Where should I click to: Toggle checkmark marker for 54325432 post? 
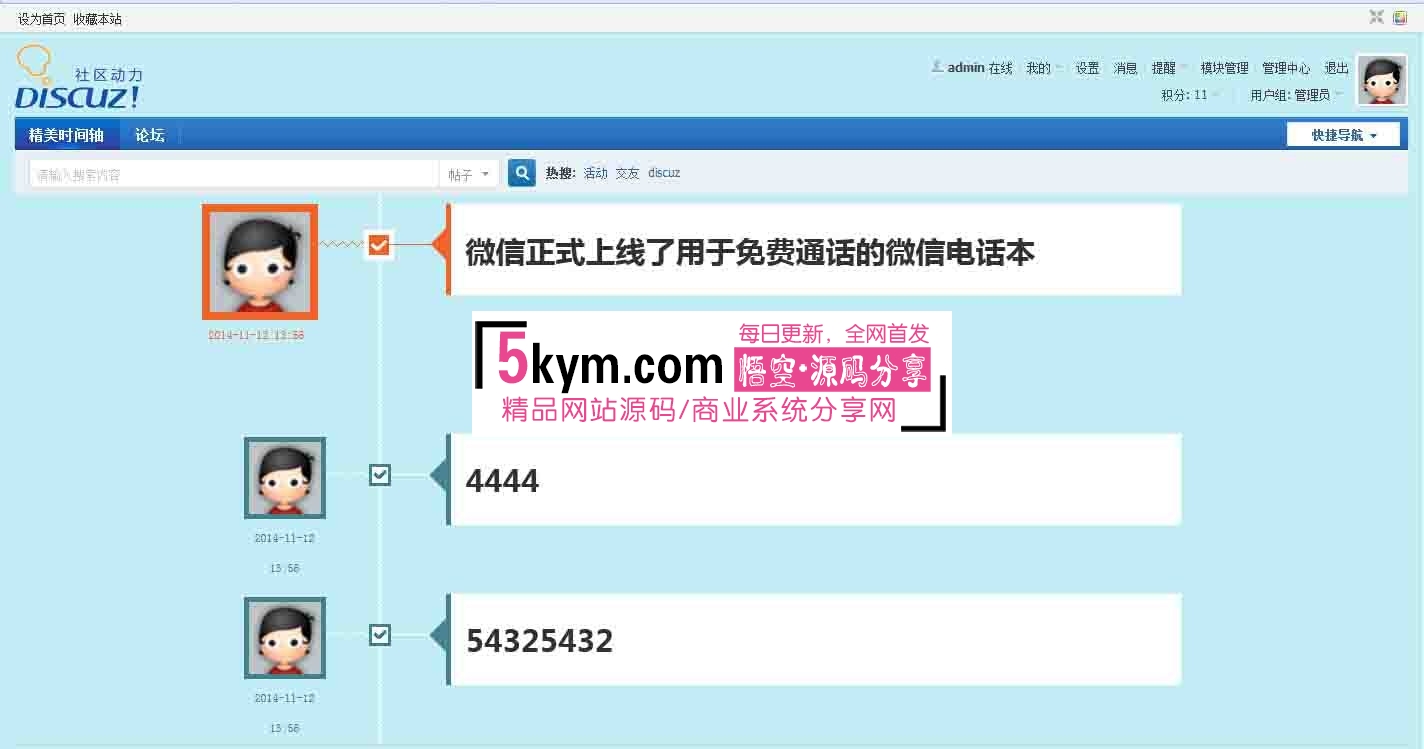(380, 635)
